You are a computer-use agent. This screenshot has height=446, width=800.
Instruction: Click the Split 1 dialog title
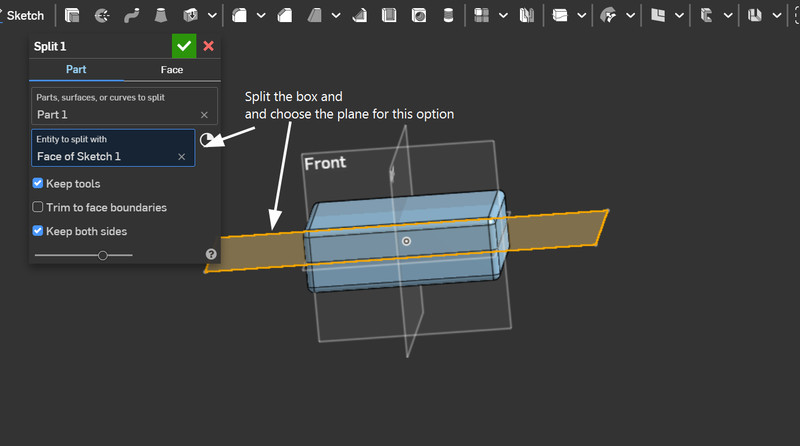click(x=50, y=46)
